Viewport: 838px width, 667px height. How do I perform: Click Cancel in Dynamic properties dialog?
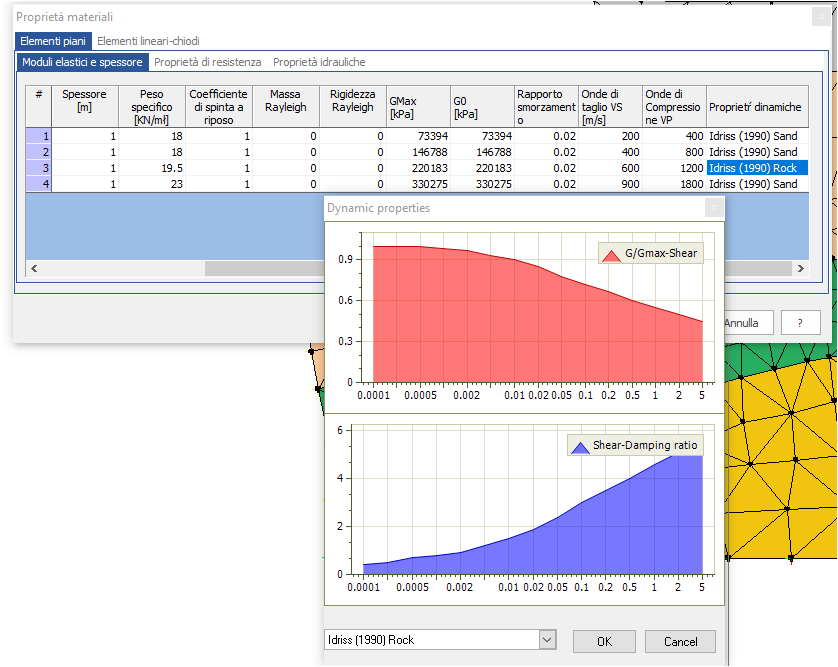pos(680,641)
